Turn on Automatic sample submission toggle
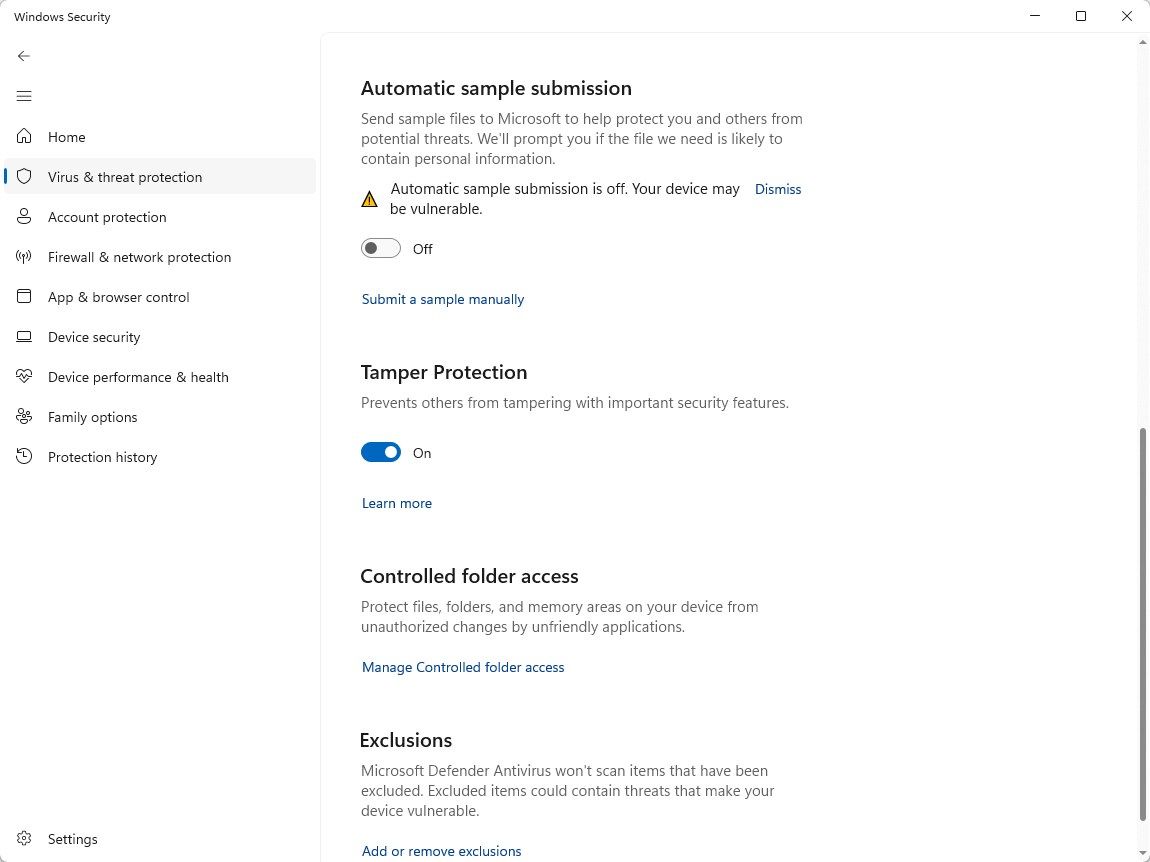This screenshot has width=1150, height=862. (381, 249)
